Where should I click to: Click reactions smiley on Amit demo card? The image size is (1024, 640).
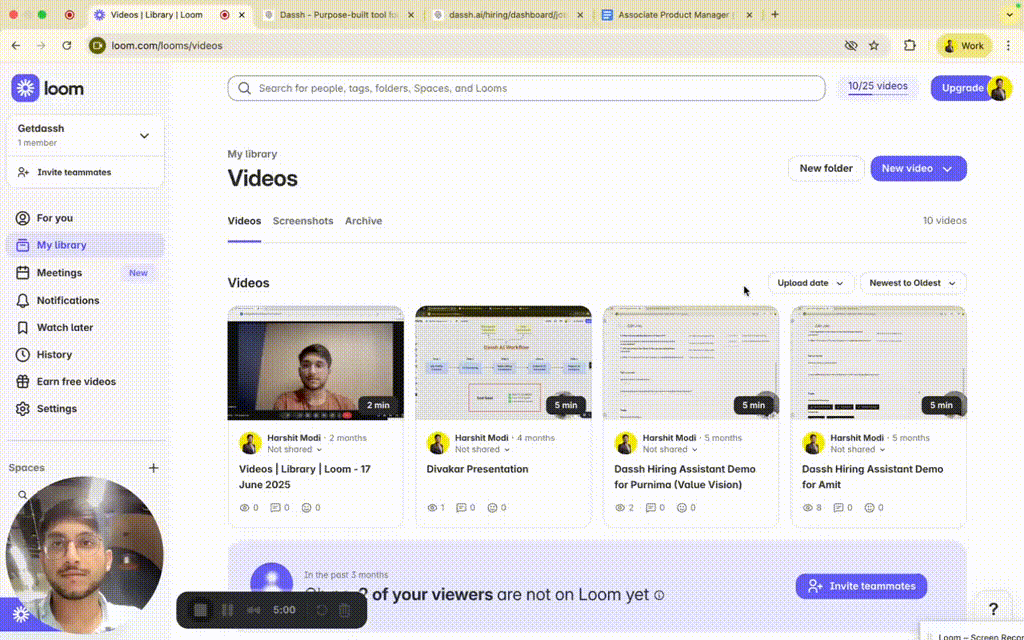869,507
